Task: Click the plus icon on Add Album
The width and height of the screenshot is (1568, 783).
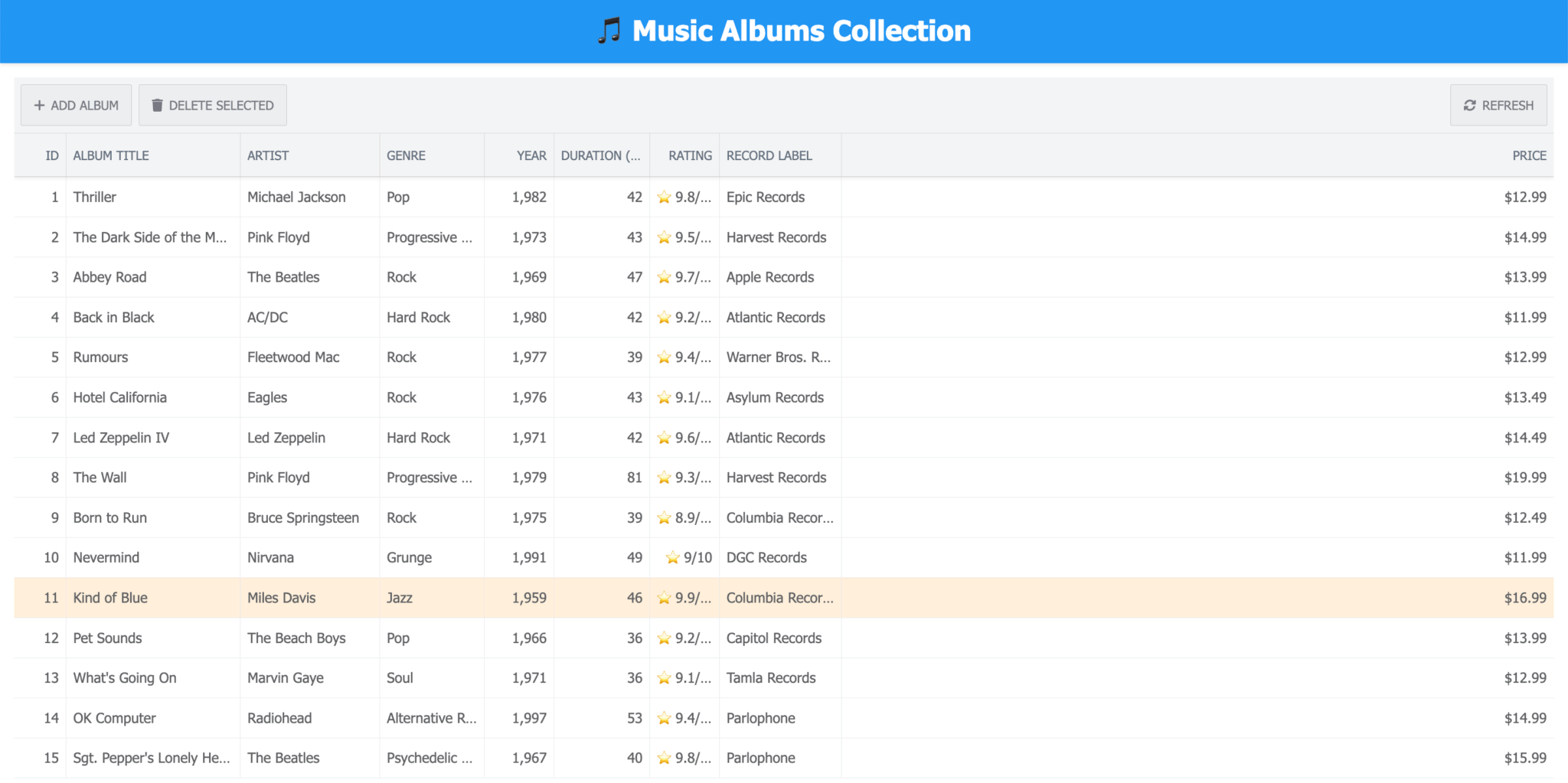Action: click(x=39, y=106)
